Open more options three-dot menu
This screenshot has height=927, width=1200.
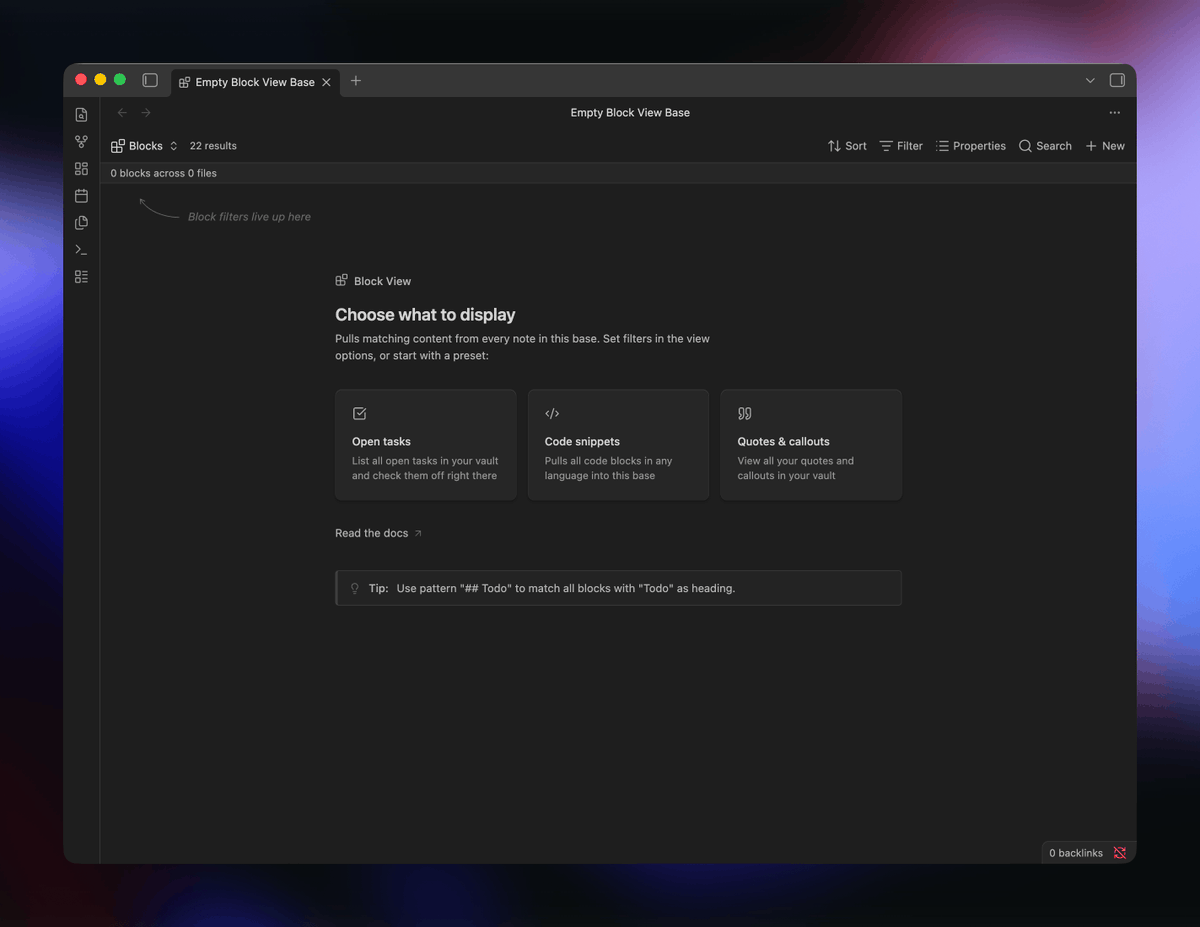1115,113
